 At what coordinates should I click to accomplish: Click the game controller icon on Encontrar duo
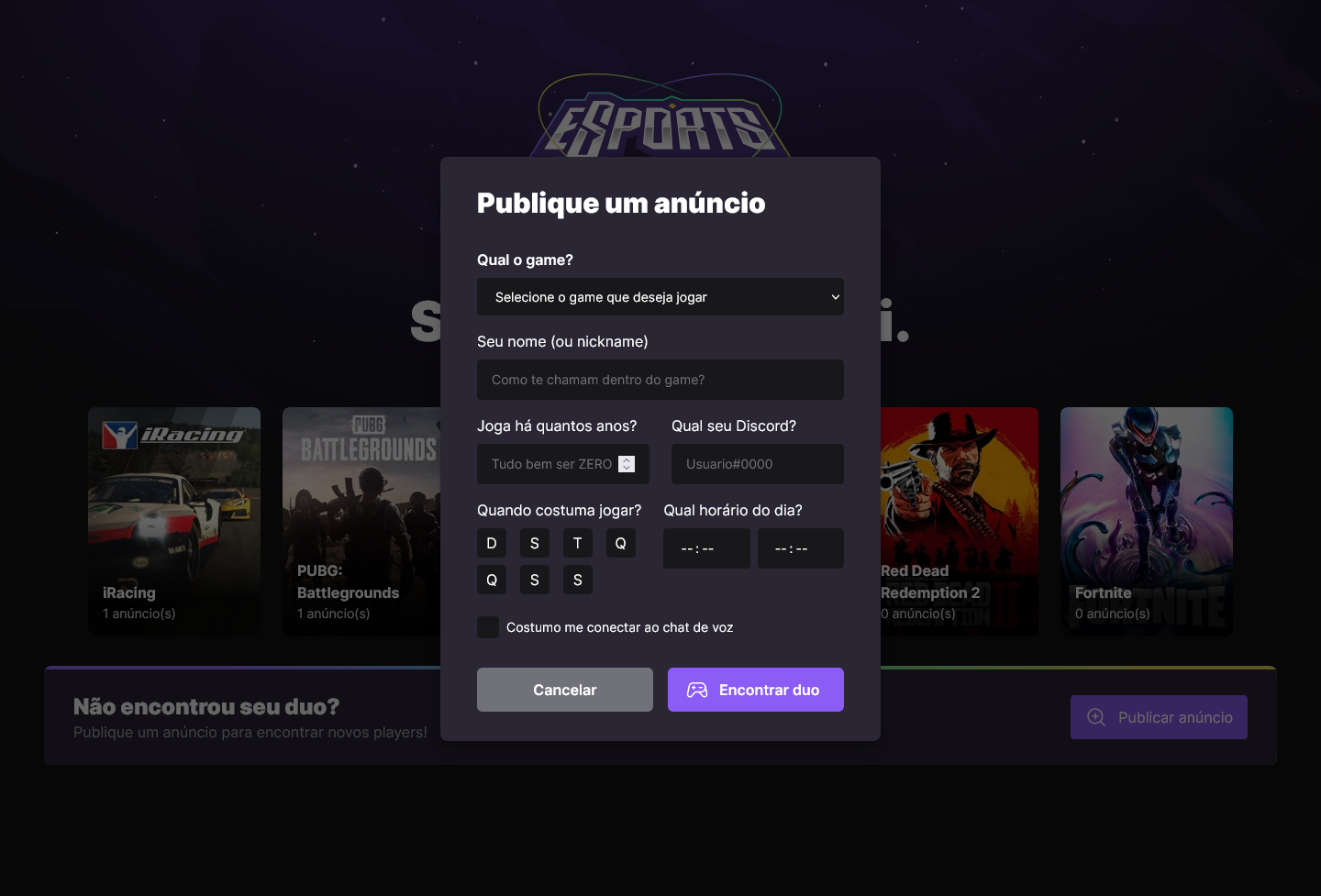coord(698,690)
